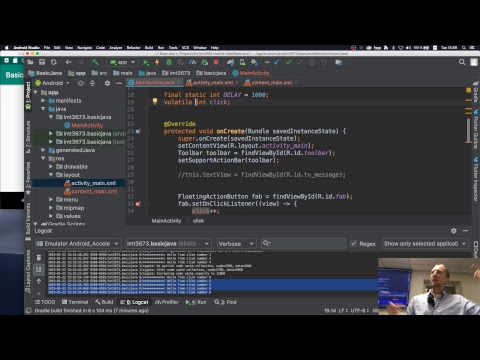Image resolution: width=480 pixels, height=360 pixels.
Task: Open the Profiler tool window tab
Action: point(167,302)
